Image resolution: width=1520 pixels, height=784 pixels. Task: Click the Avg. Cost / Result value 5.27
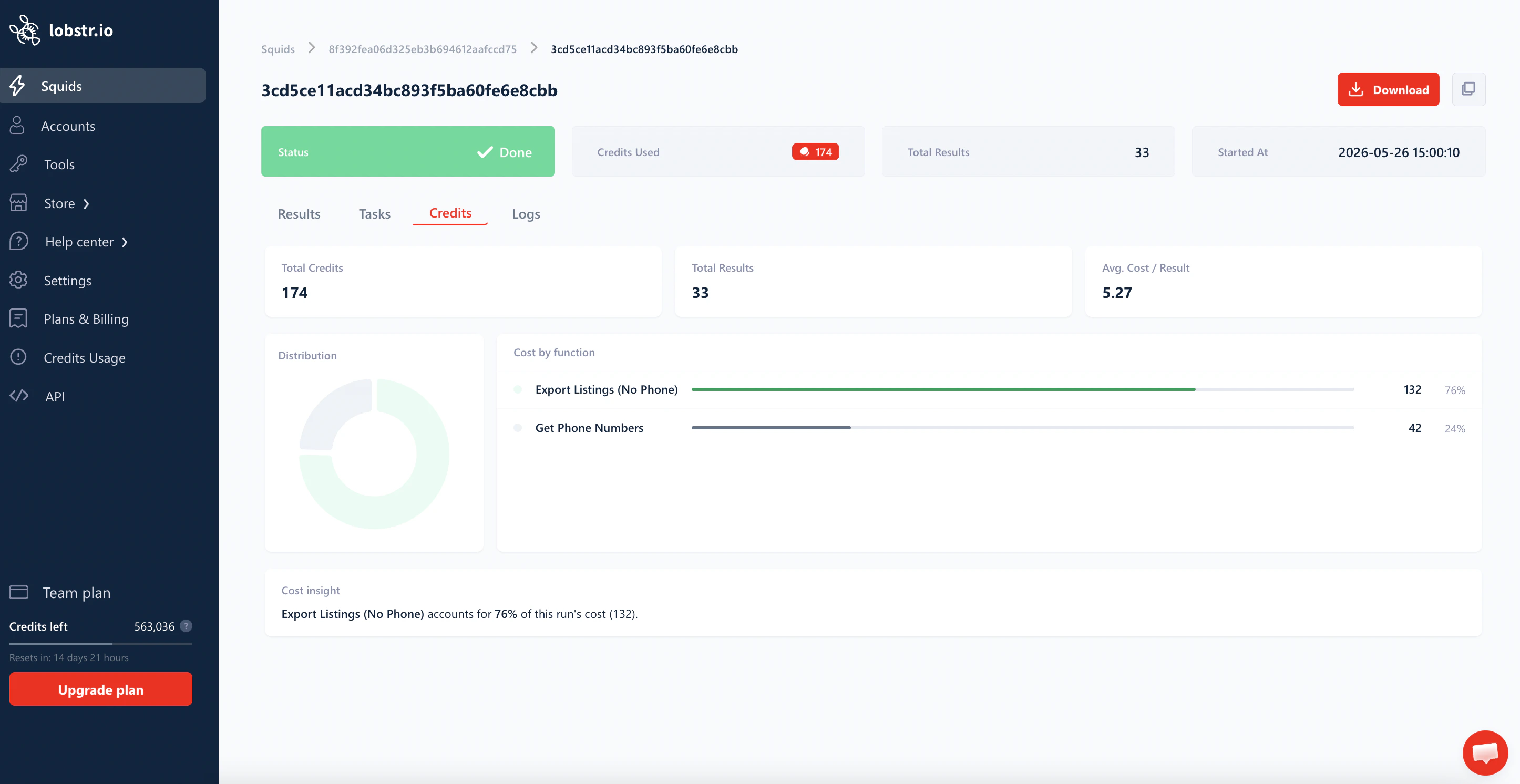coord(1117,293)
